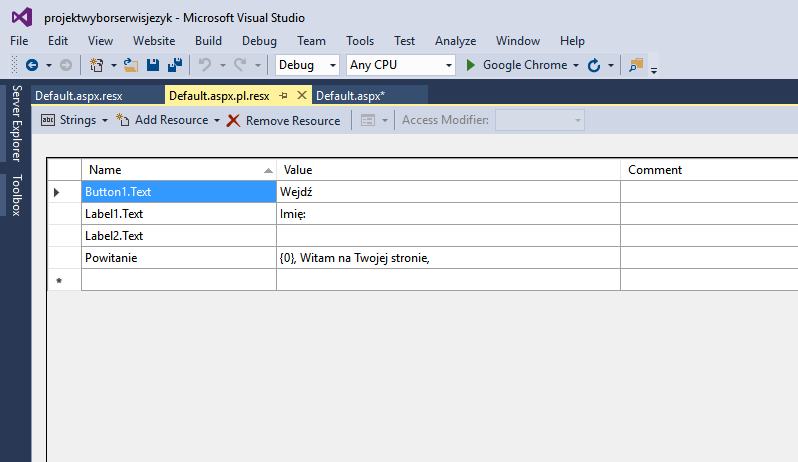Click the Wejdź value cell
The width and height of the screenshot is (798, 462).
(448, 192)
